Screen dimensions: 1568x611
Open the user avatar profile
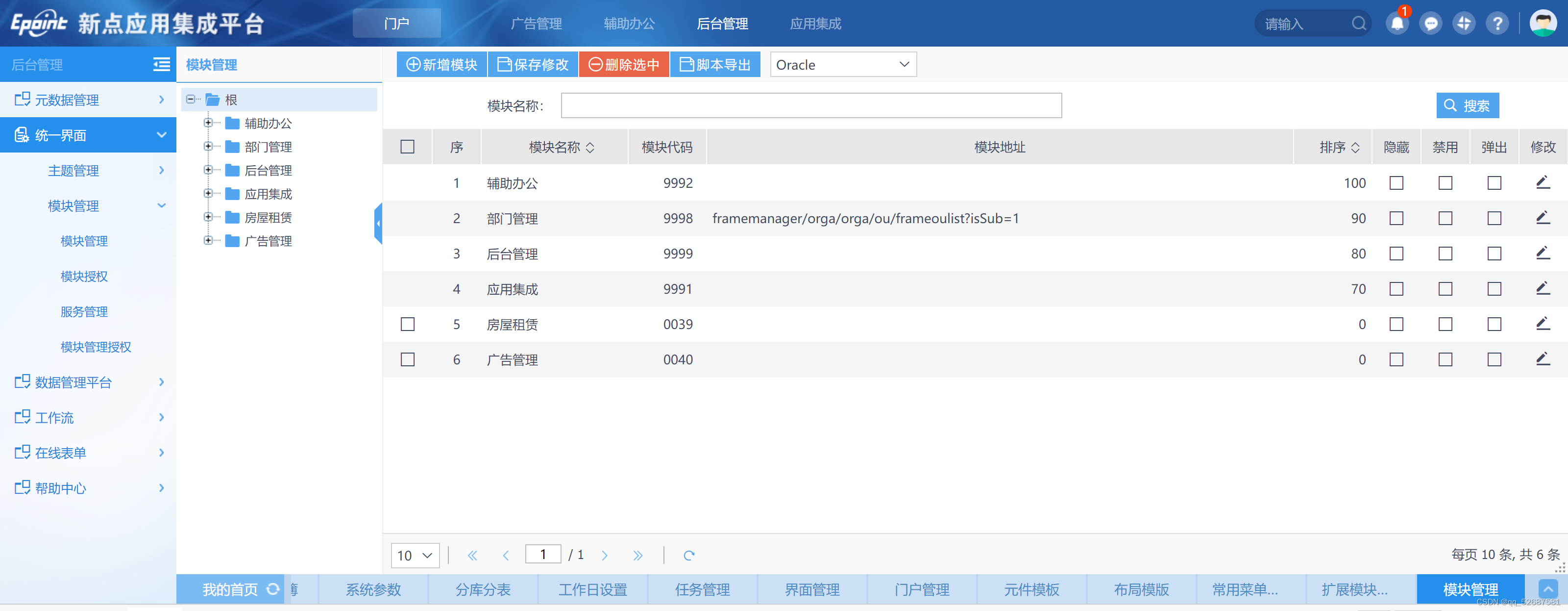[1543, 24]
